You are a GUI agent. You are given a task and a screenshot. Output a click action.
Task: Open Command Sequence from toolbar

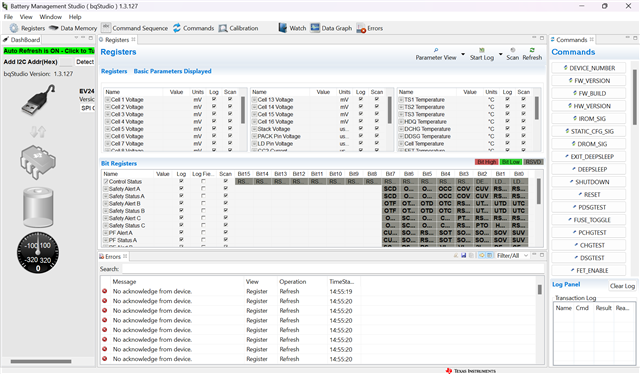135,28
